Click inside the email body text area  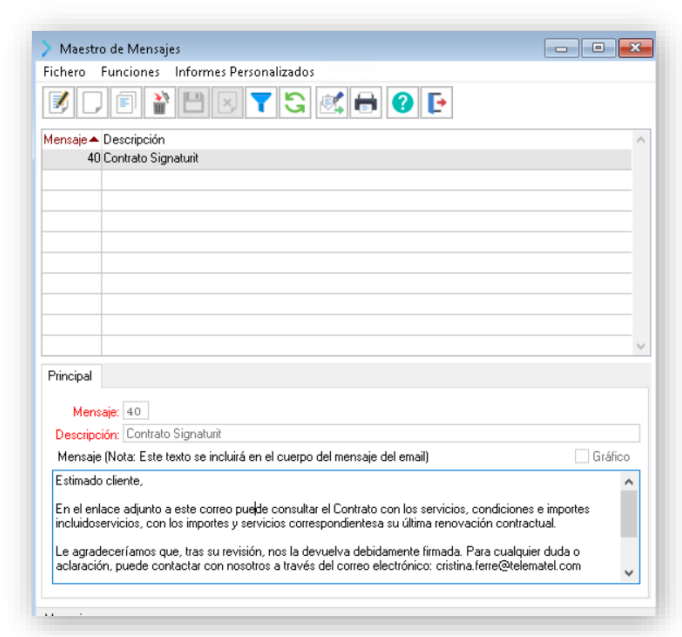[337, 527]
